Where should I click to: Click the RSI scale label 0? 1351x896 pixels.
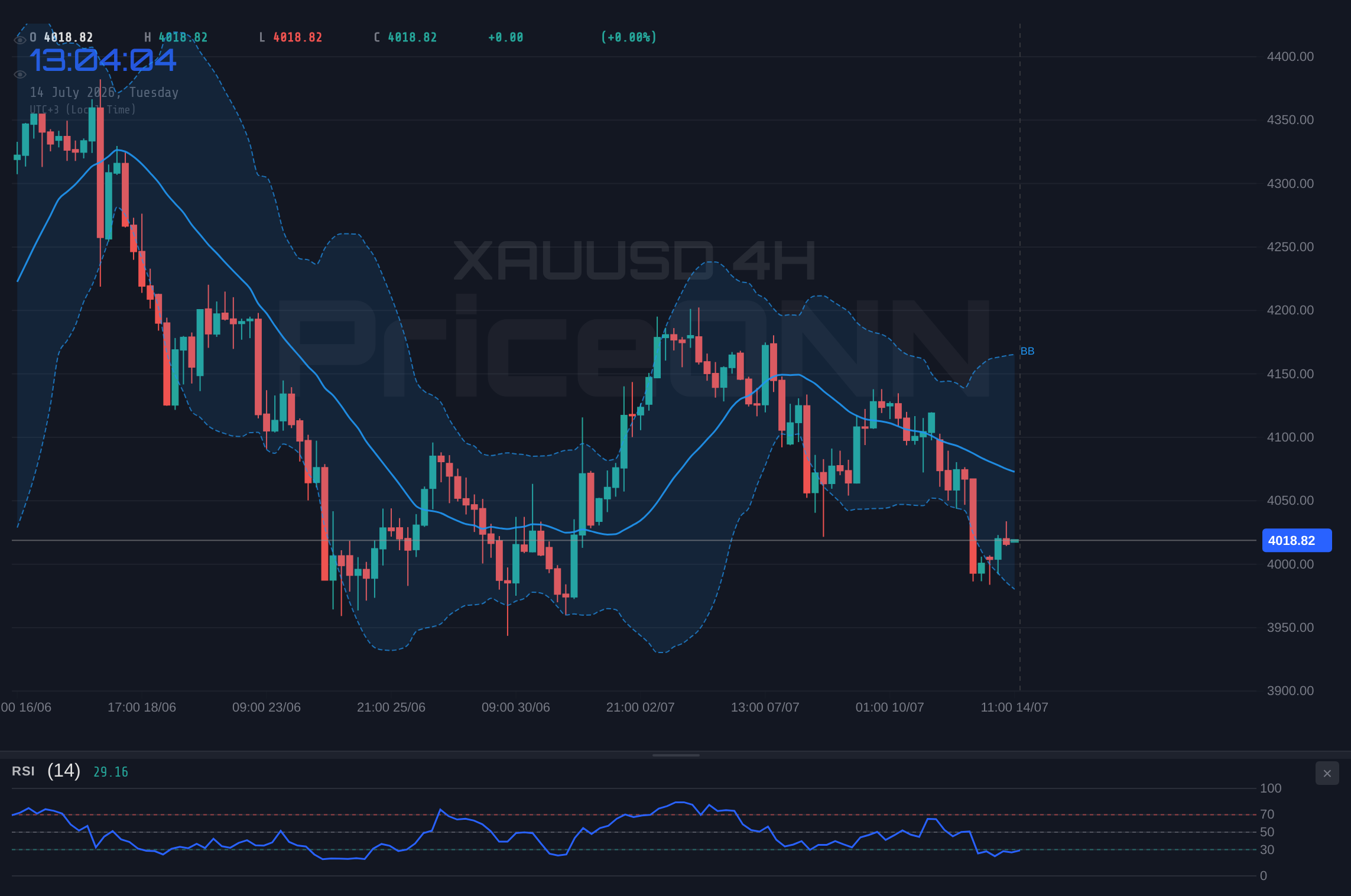(x=1264, y=876)
